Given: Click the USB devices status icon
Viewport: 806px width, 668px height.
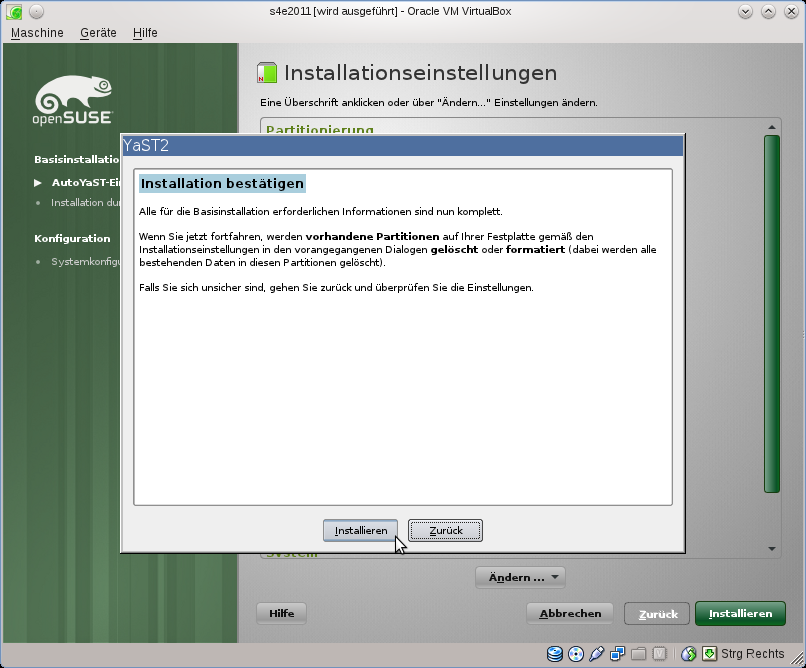Looking at the screenshot, I should click(596, 654).
